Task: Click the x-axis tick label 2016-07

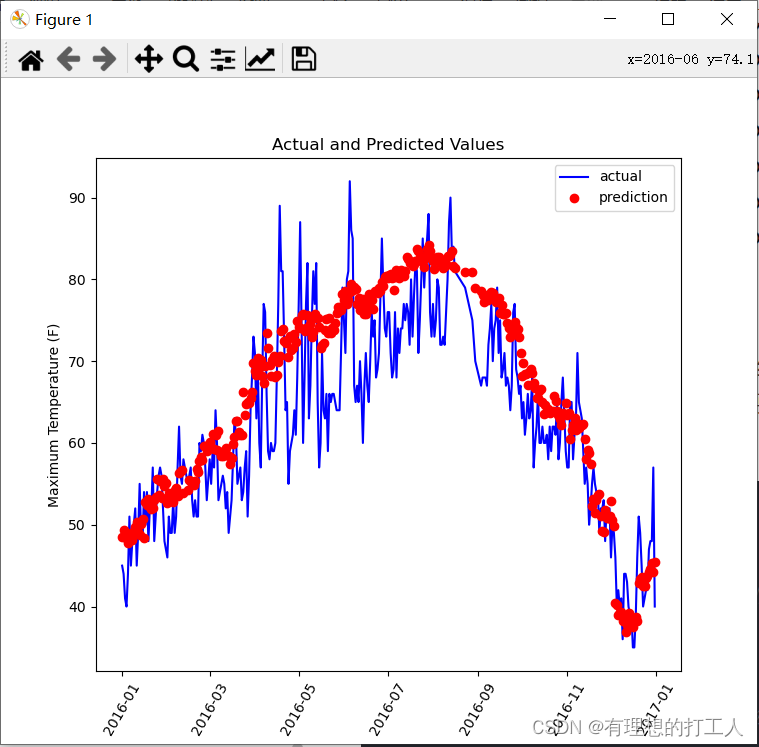Action: [386, 710]
